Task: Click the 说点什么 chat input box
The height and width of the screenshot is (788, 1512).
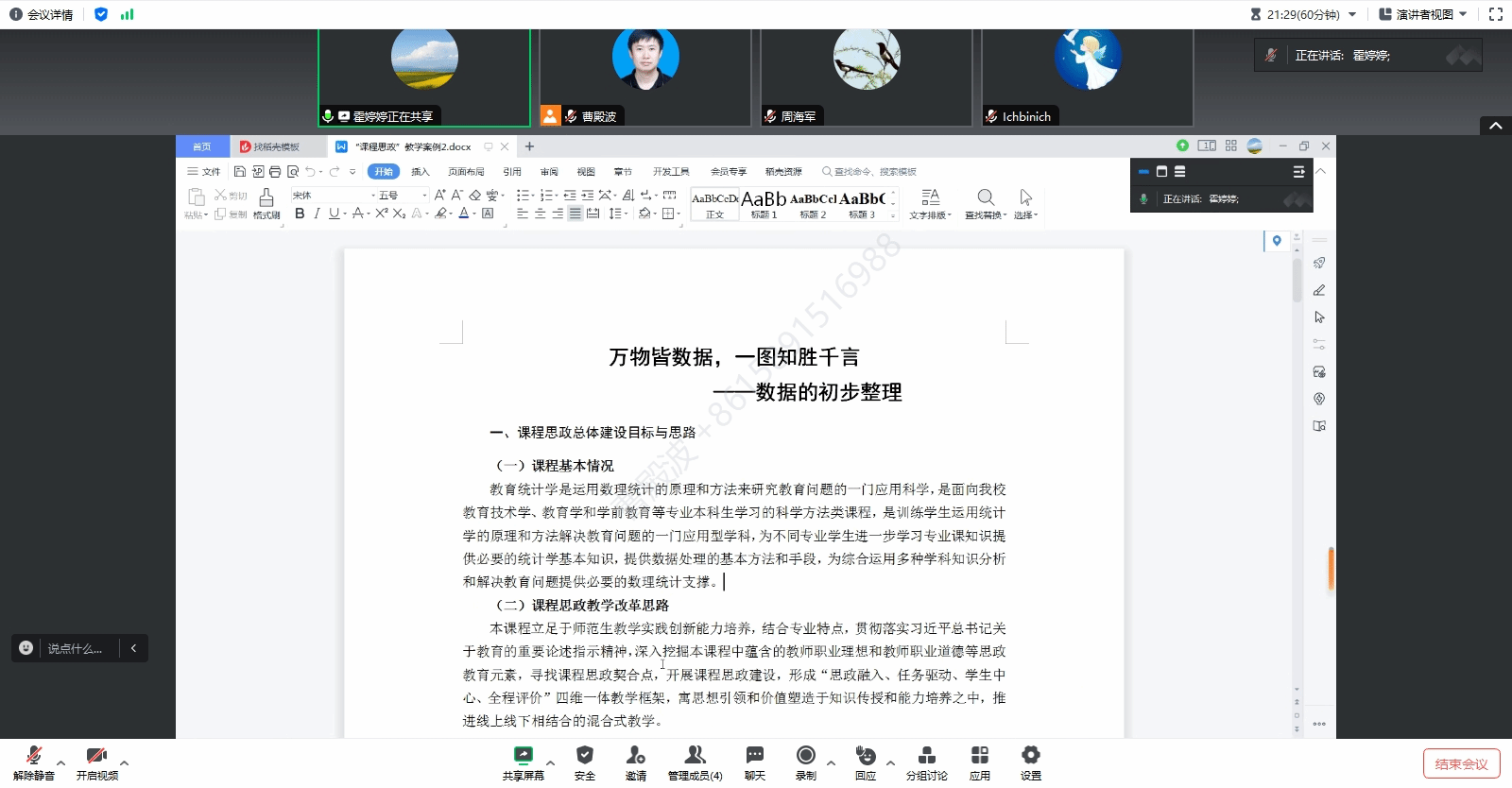Action: click(x=75, y=648)
